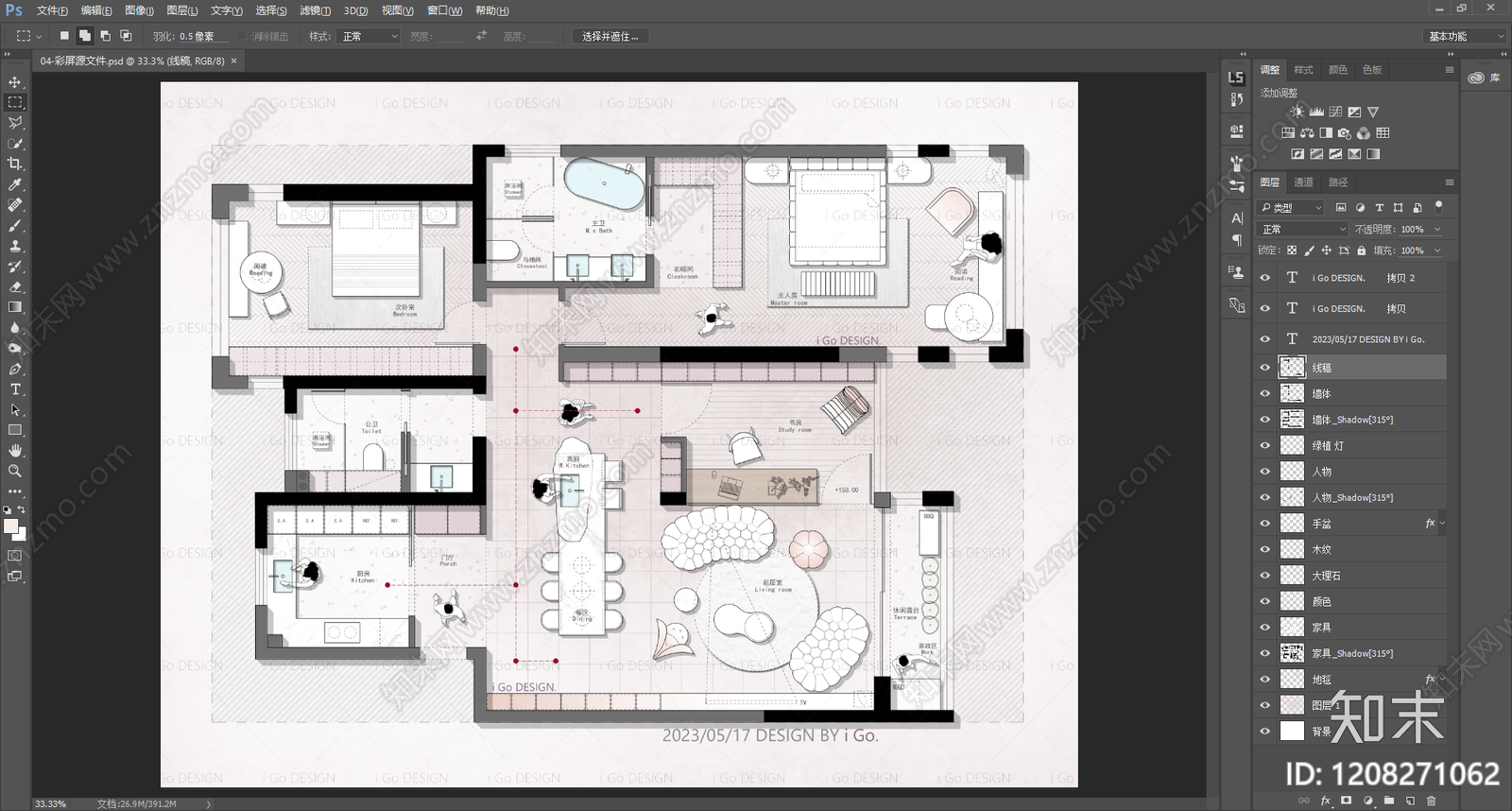This screenshot has width=1512, height=811.
Task: Pick the Zoom tool in the toolbar
Action: pyautogui.click(x=15, y=471)
